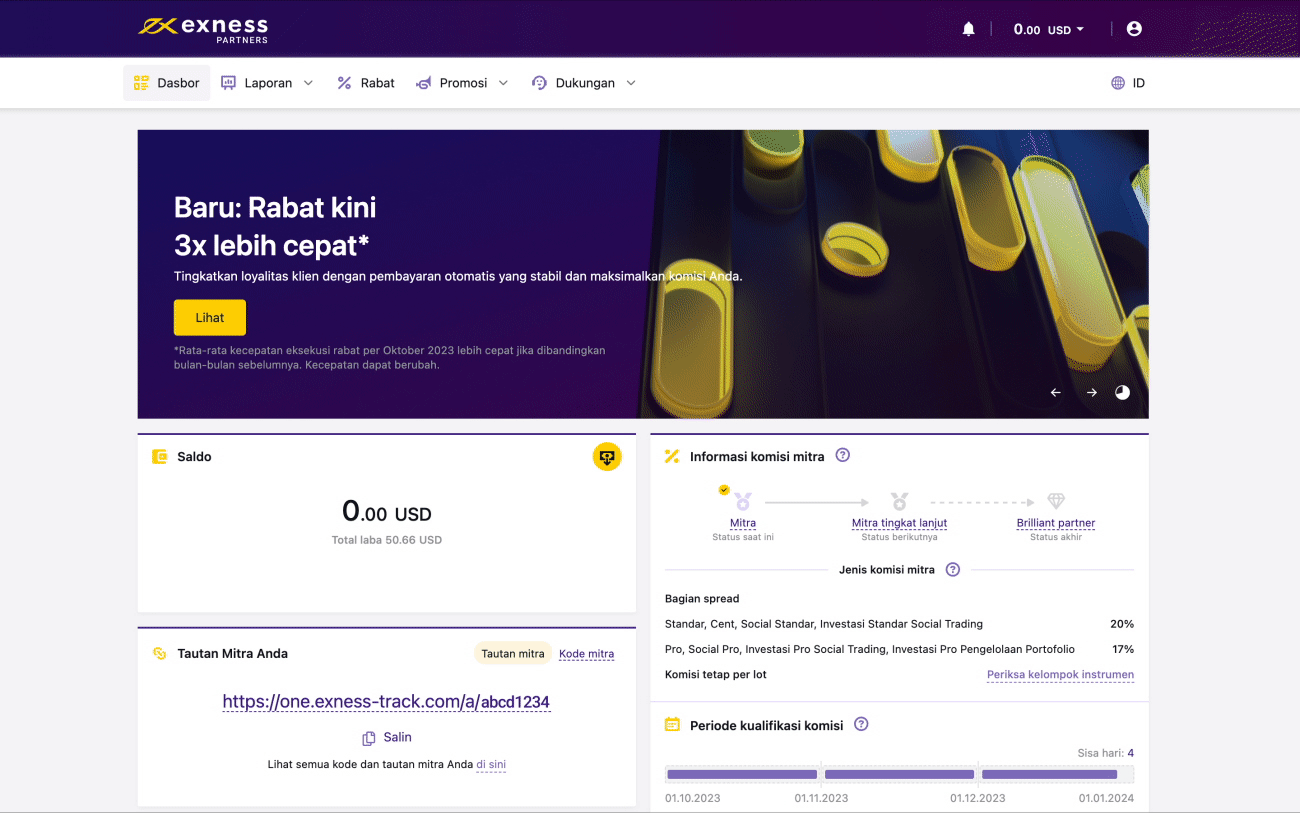Open help icon next to Informasi komisi mitra
This screenshot has width=1300, height=813.
pyautogui.click(x=843, y=456)
